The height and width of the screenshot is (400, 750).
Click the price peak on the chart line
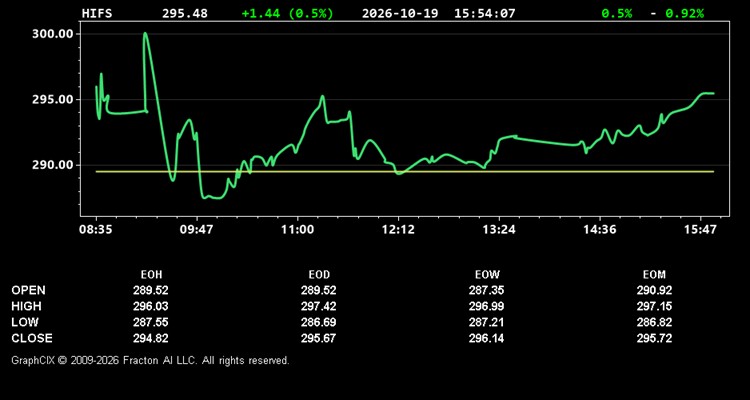[145, 33]
